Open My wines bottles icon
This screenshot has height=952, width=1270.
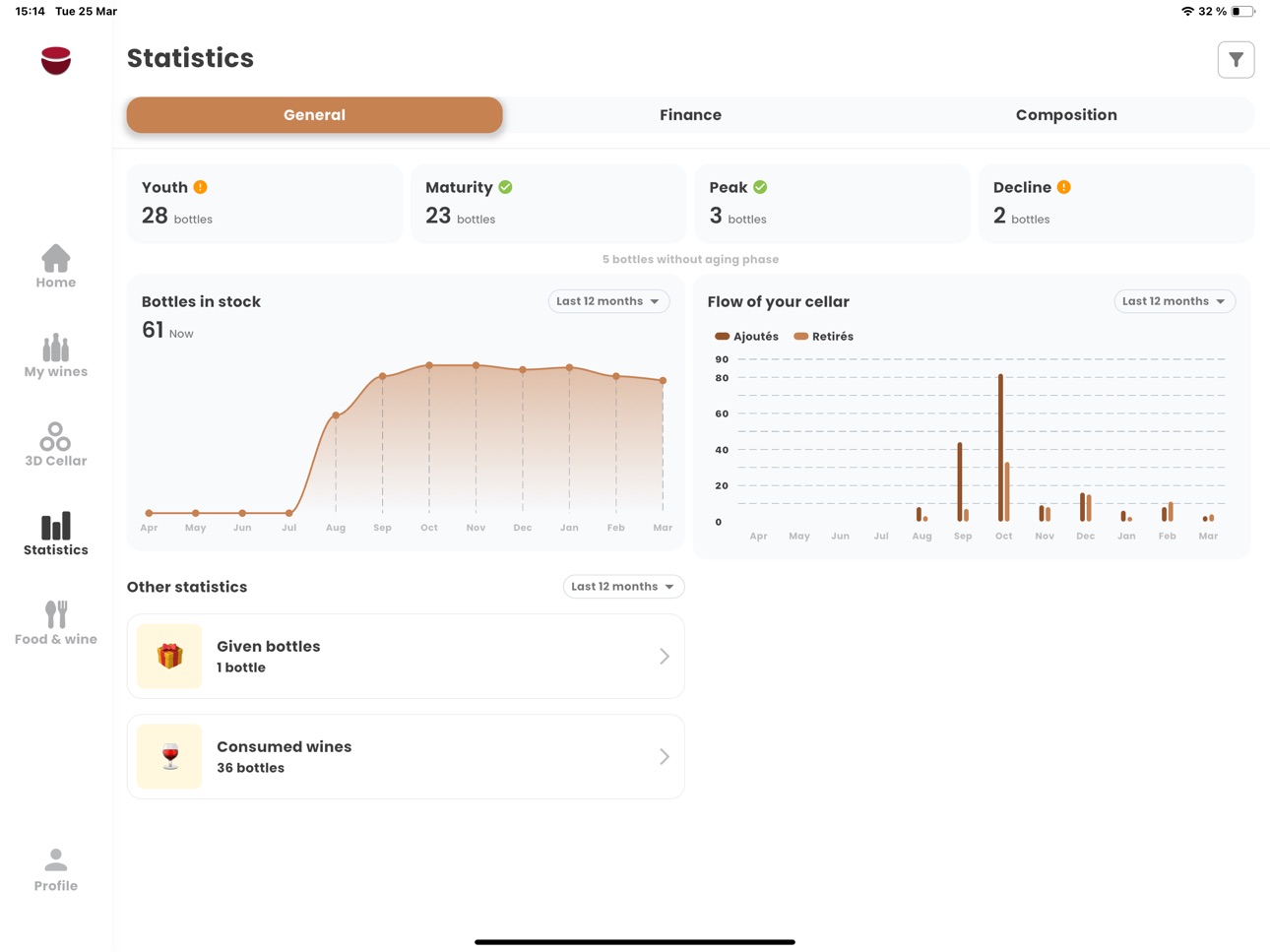(x=56, y=348)
